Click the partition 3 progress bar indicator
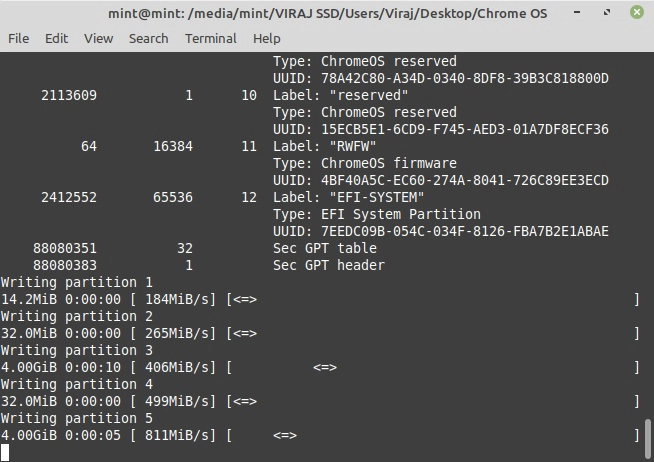This screenshot has height=462, width=654. [325, 367]
